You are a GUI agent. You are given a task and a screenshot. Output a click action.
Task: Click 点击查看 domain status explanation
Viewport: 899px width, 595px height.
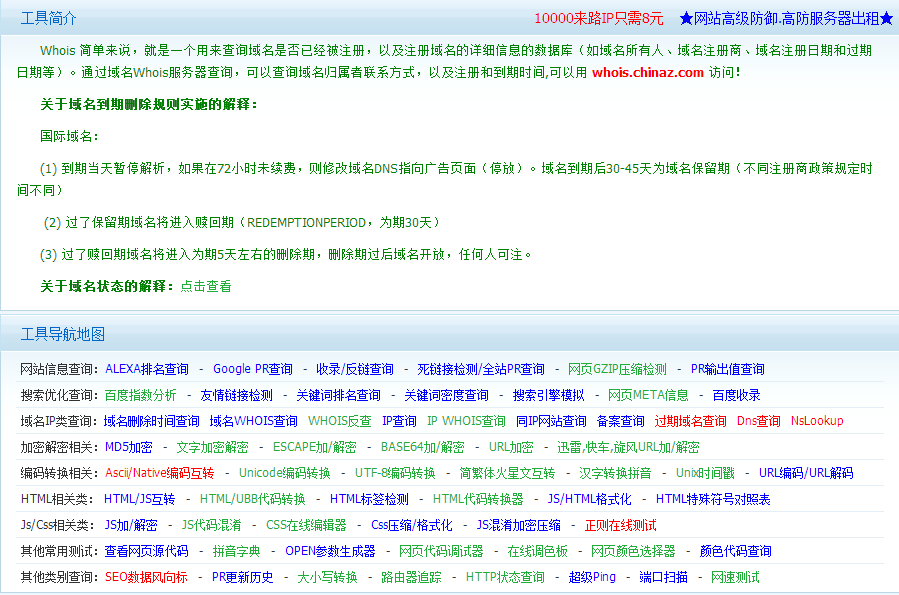click(206, 286)
